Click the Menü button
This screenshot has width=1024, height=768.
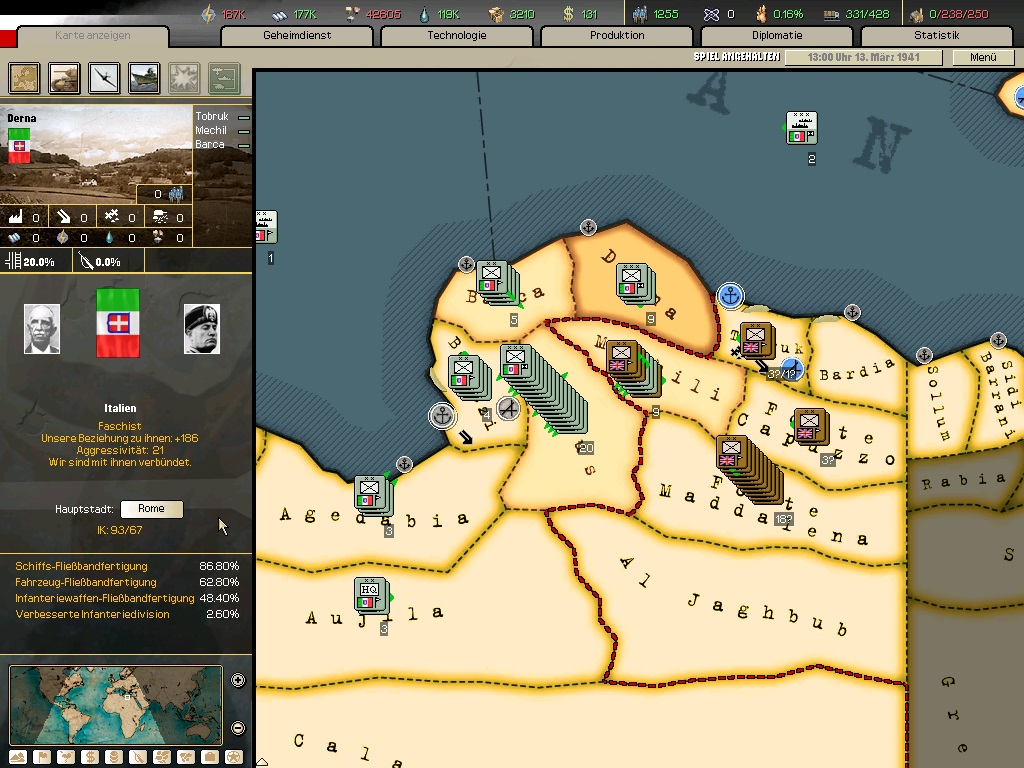pyautogui.click(x=983, y=57)
